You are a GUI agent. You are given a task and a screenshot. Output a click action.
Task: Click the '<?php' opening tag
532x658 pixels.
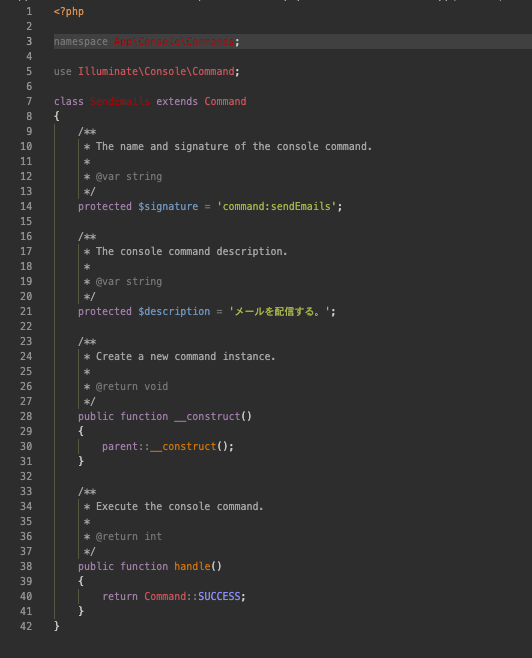coord(69,11)
